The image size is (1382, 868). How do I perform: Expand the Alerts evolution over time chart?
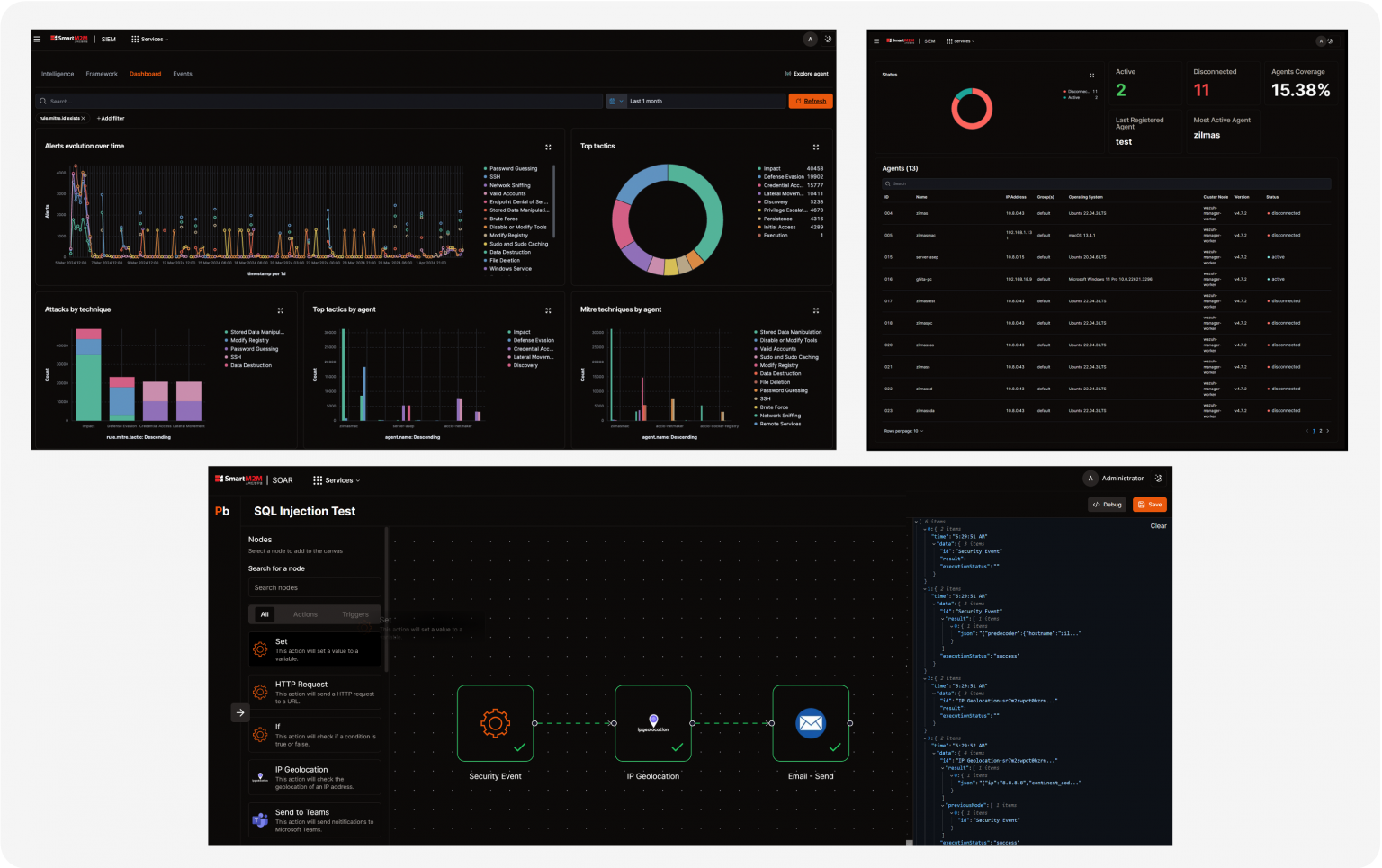(548, 147)
